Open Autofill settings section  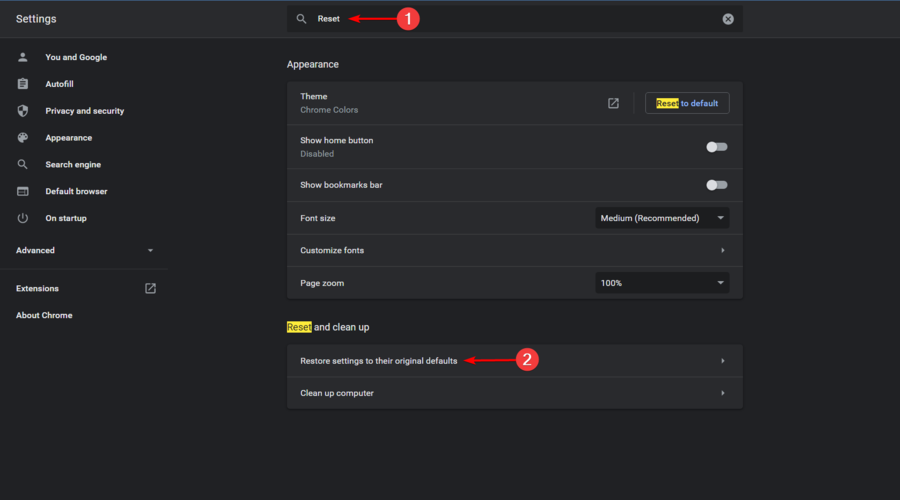(59, 84)
